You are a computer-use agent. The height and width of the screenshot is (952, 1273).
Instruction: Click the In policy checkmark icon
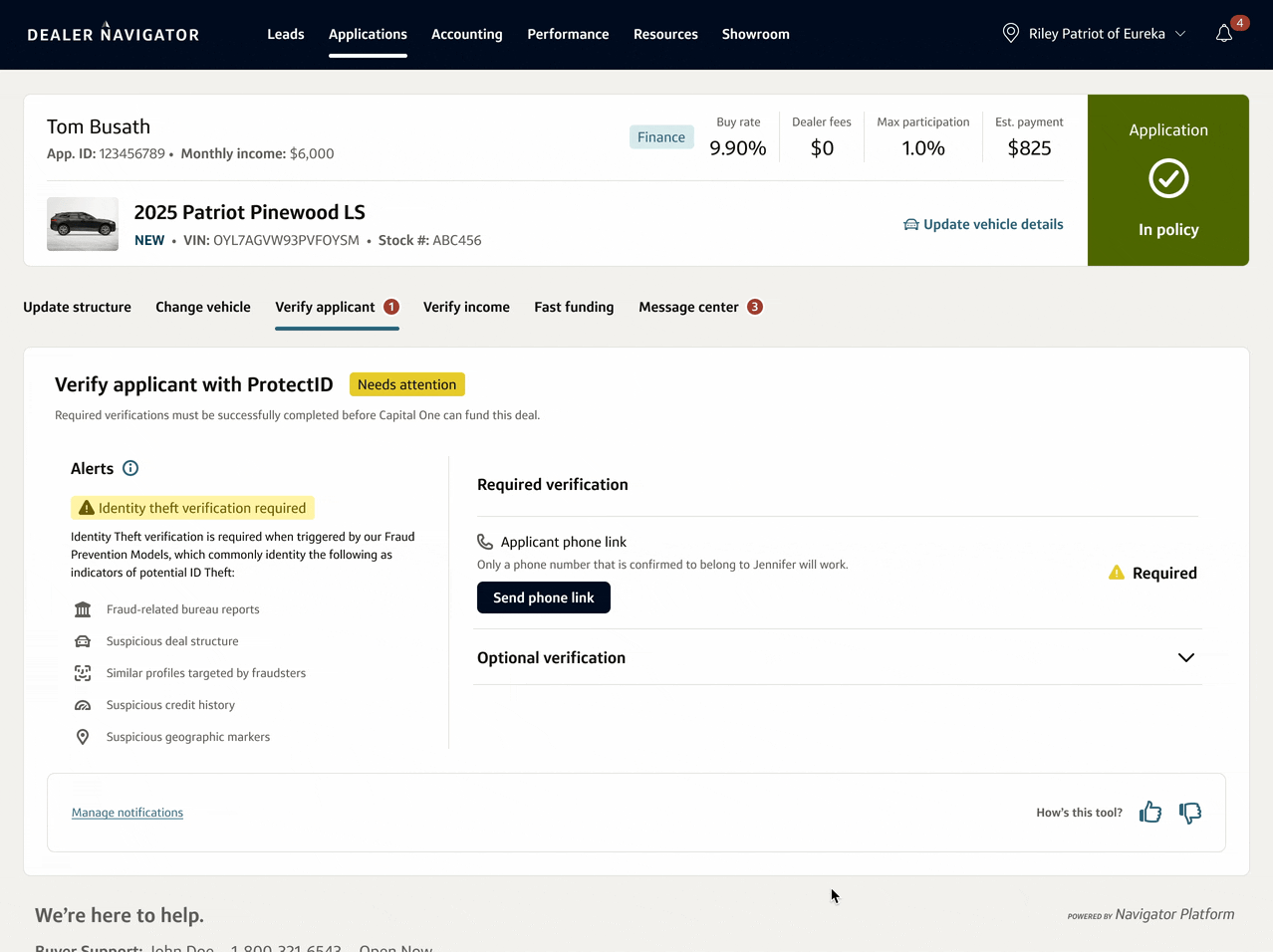click(x=1168, y=179)
